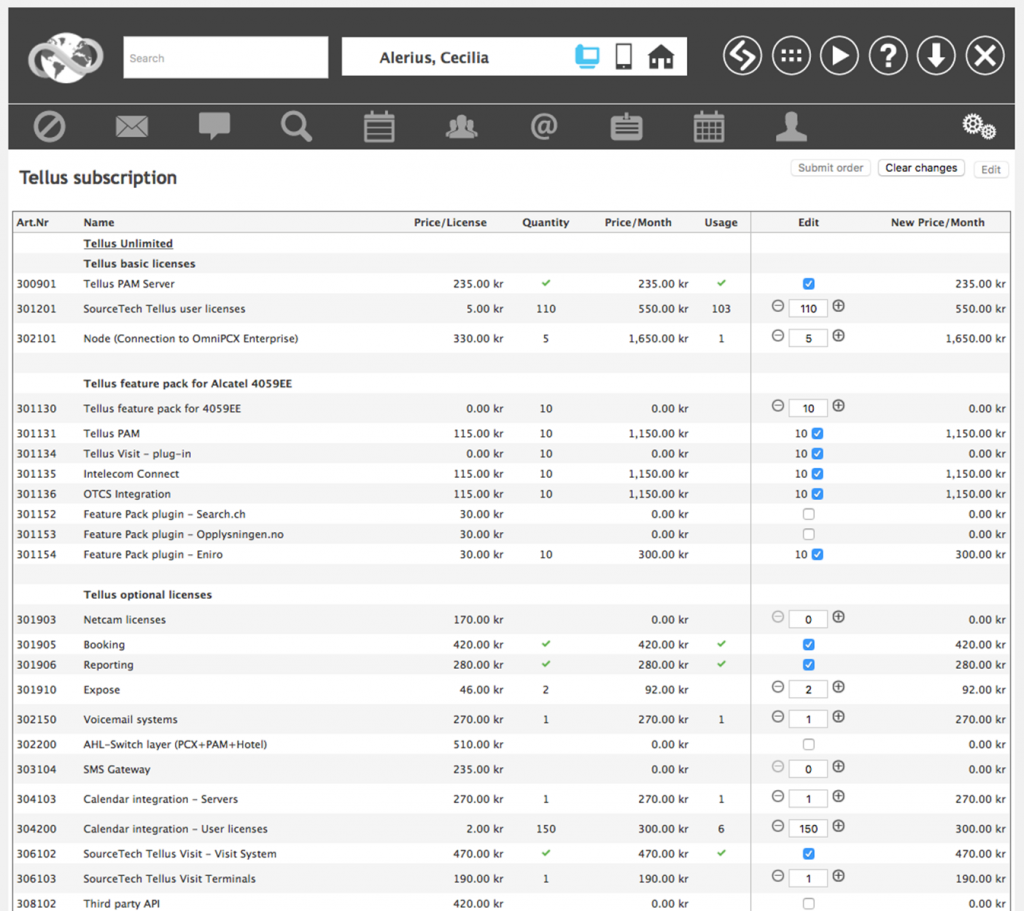The width and height of the screenshot is (1024, 911).
Task: Increase Calendar integration – Servers quantity
Action: (x=839, y=796)
